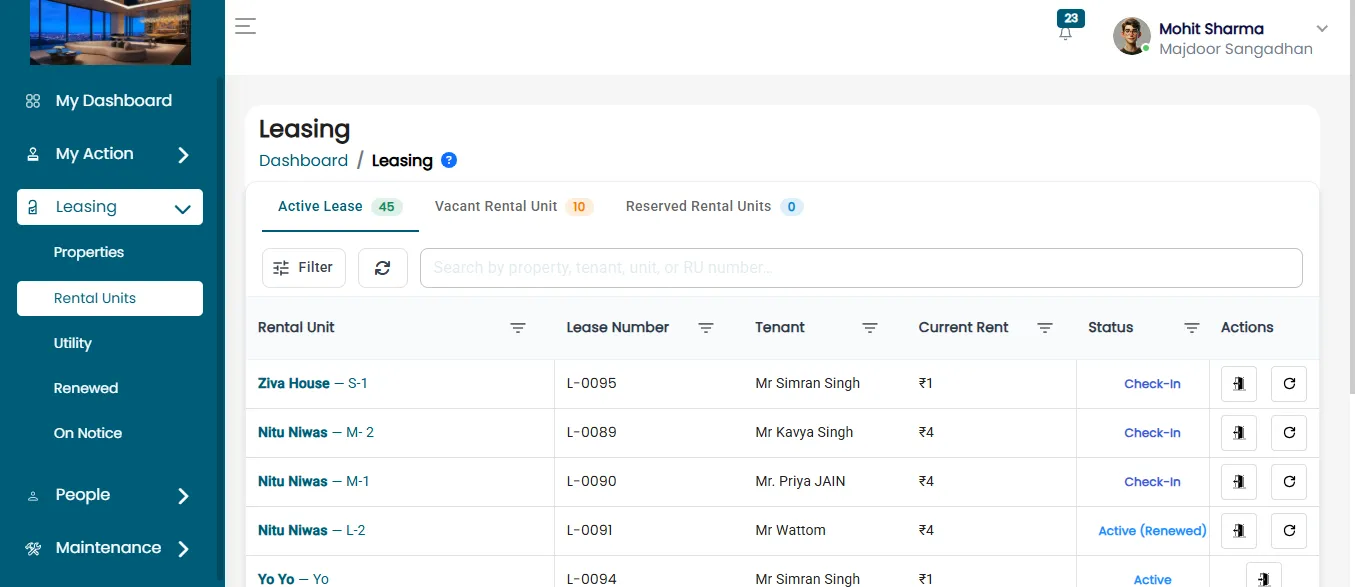
Task: Click the help question mark beside Leasing
Action: coord(449,160)
